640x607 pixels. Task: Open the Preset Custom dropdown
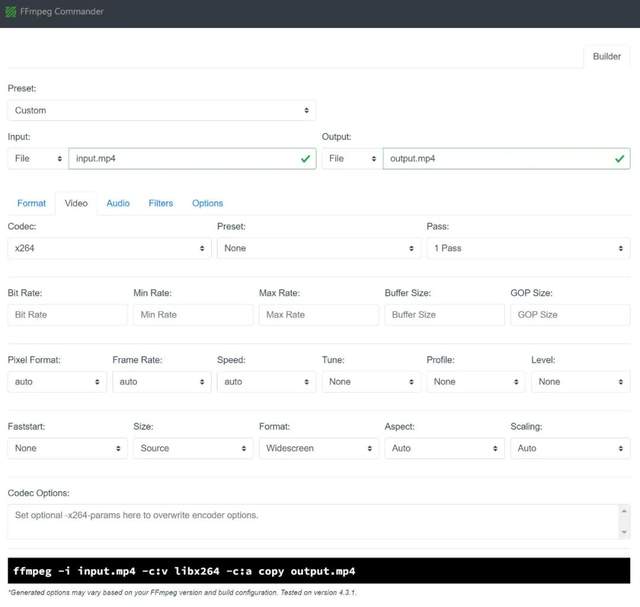pyautogui.click(x=161, y=111)
